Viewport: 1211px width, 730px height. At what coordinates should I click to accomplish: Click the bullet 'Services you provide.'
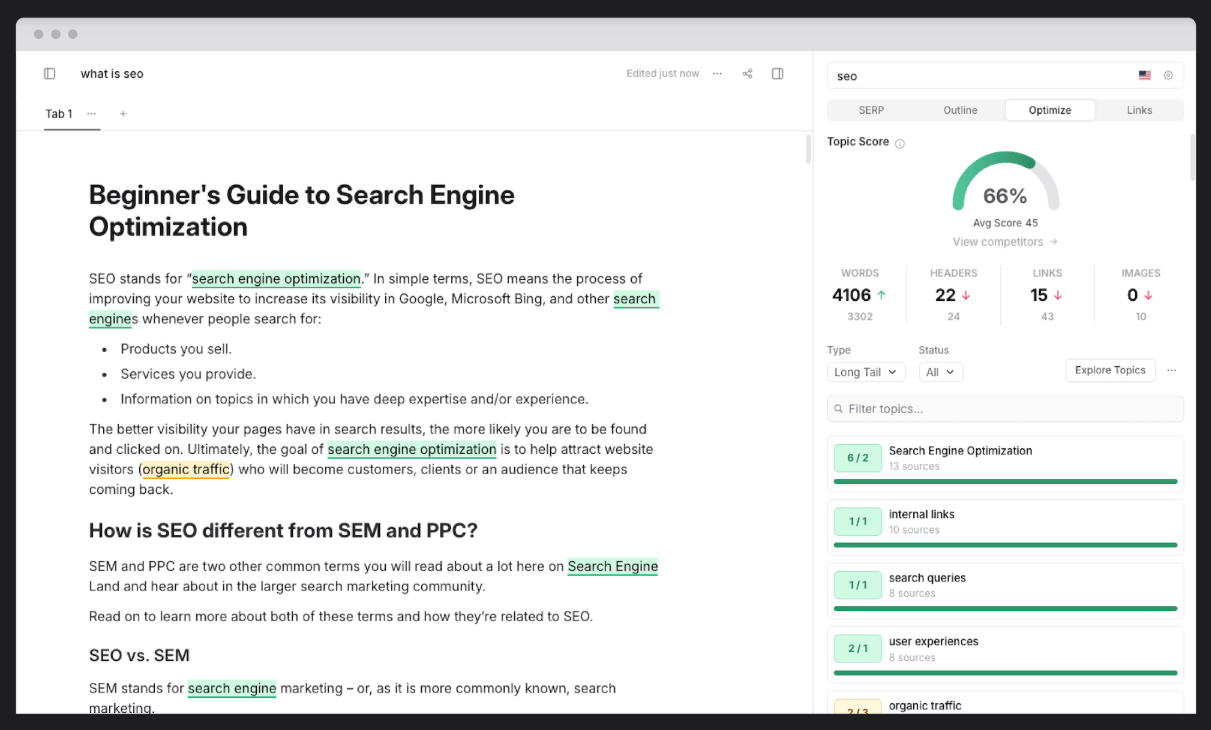click(188, 374)
